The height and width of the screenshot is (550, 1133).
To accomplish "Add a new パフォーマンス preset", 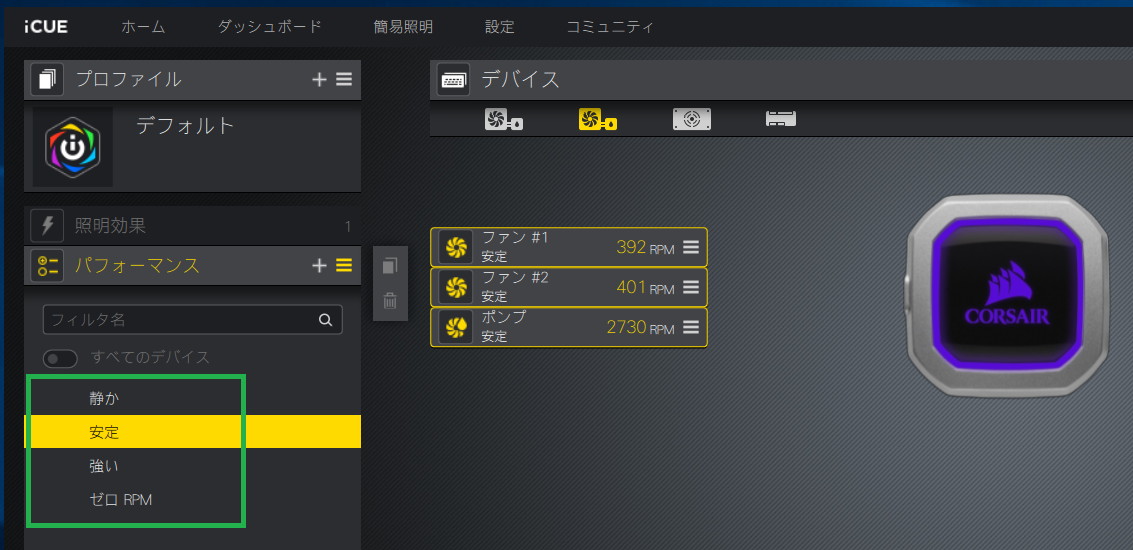I will (319, 265).
